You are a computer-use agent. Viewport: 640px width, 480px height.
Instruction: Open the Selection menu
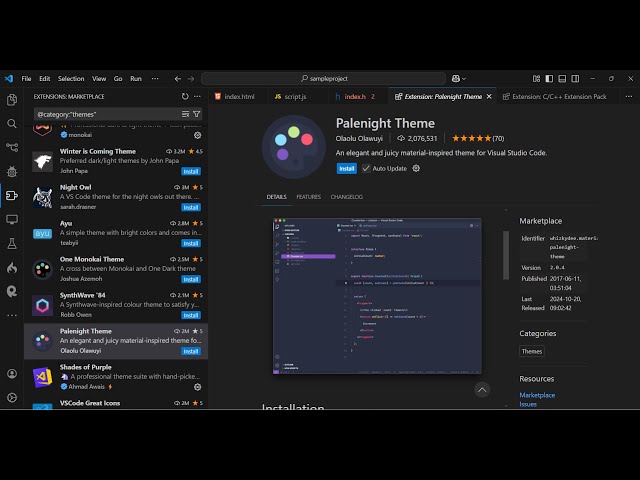71,78
